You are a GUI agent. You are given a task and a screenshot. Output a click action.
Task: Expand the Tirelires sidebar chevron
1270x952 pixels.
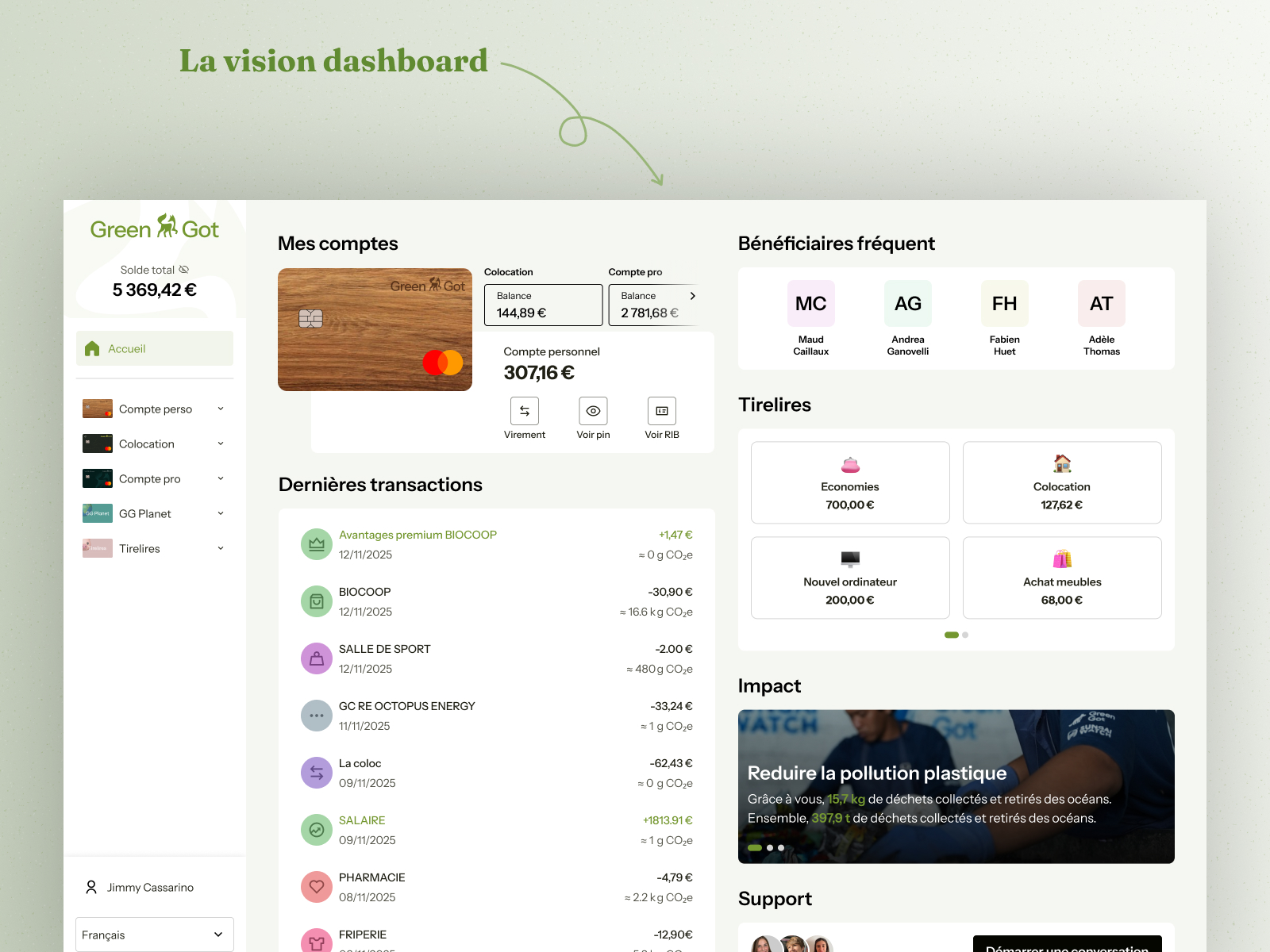click(x=221, y=548)
